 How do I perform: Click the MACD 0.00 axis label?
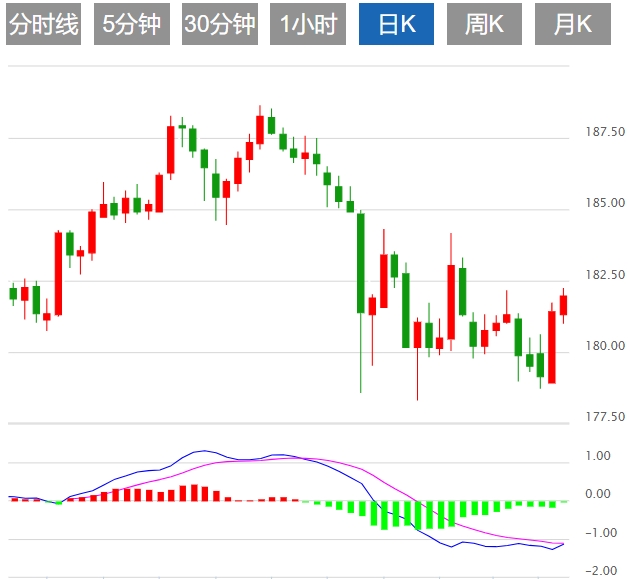[598, 493]
